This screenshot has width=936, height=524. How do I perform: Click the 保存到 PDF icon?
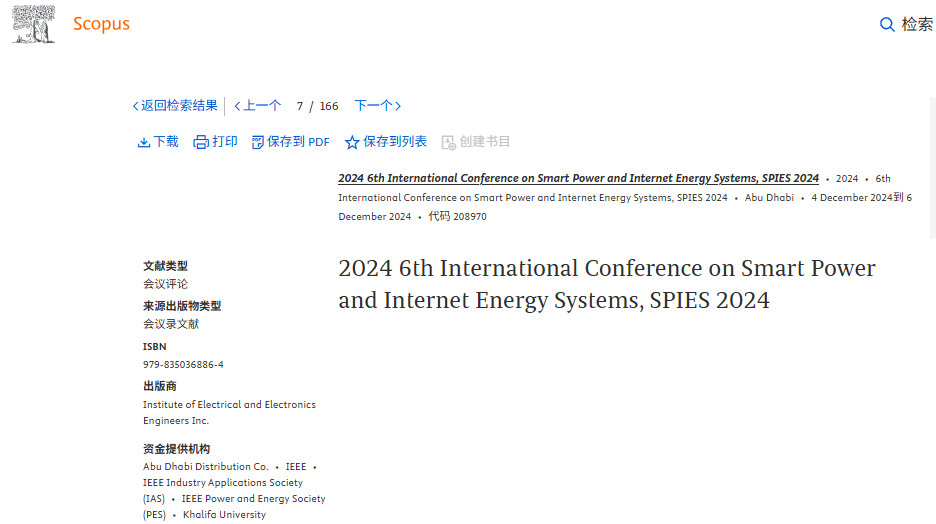tap(258, 142)
